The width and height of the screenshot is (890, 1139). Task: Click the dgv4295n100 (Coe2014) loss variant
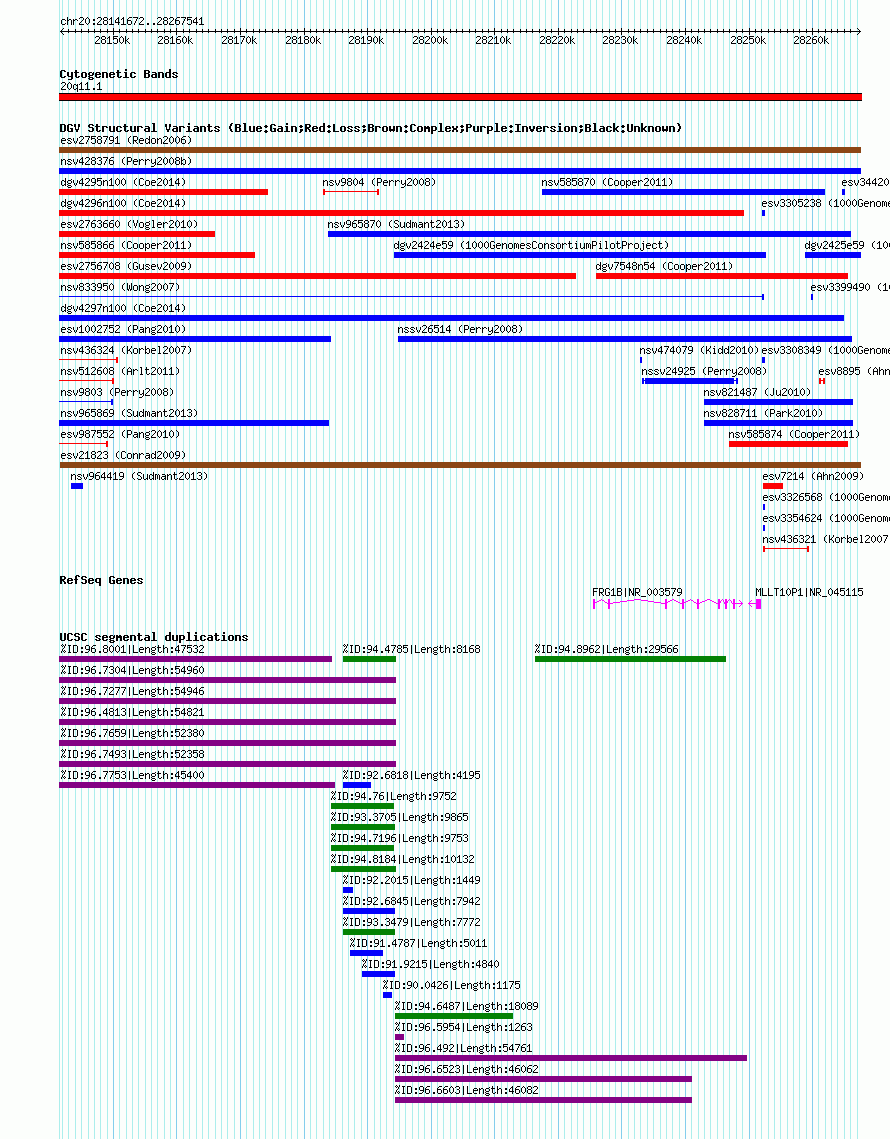pos(163,192)
